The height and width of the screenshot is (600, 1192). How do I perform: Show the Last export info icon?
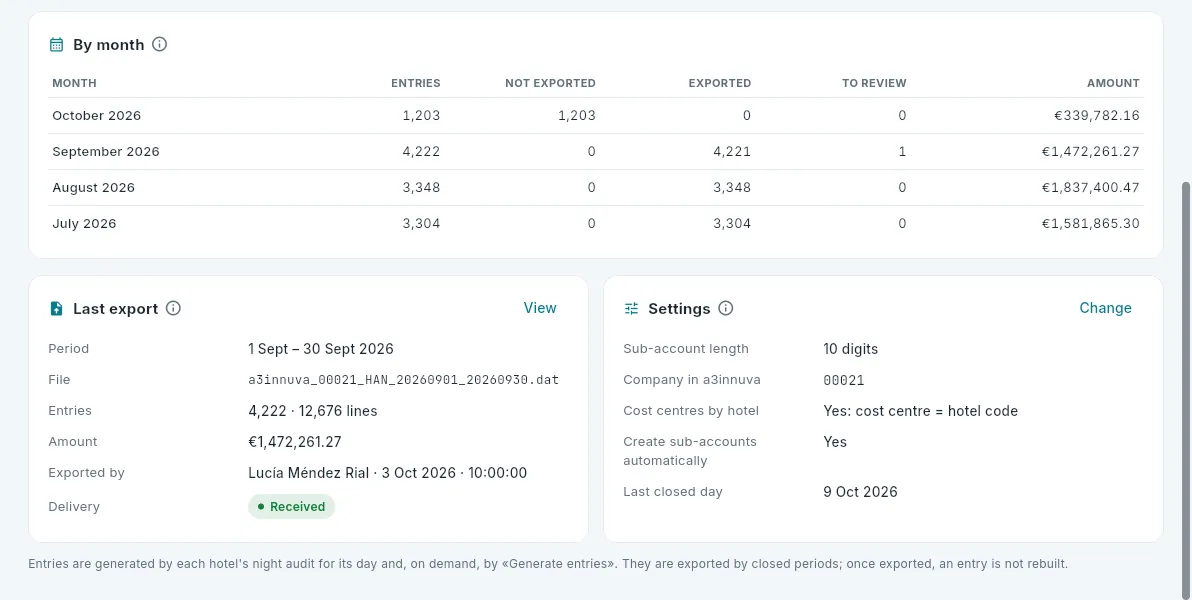click(x=173, y=308)
